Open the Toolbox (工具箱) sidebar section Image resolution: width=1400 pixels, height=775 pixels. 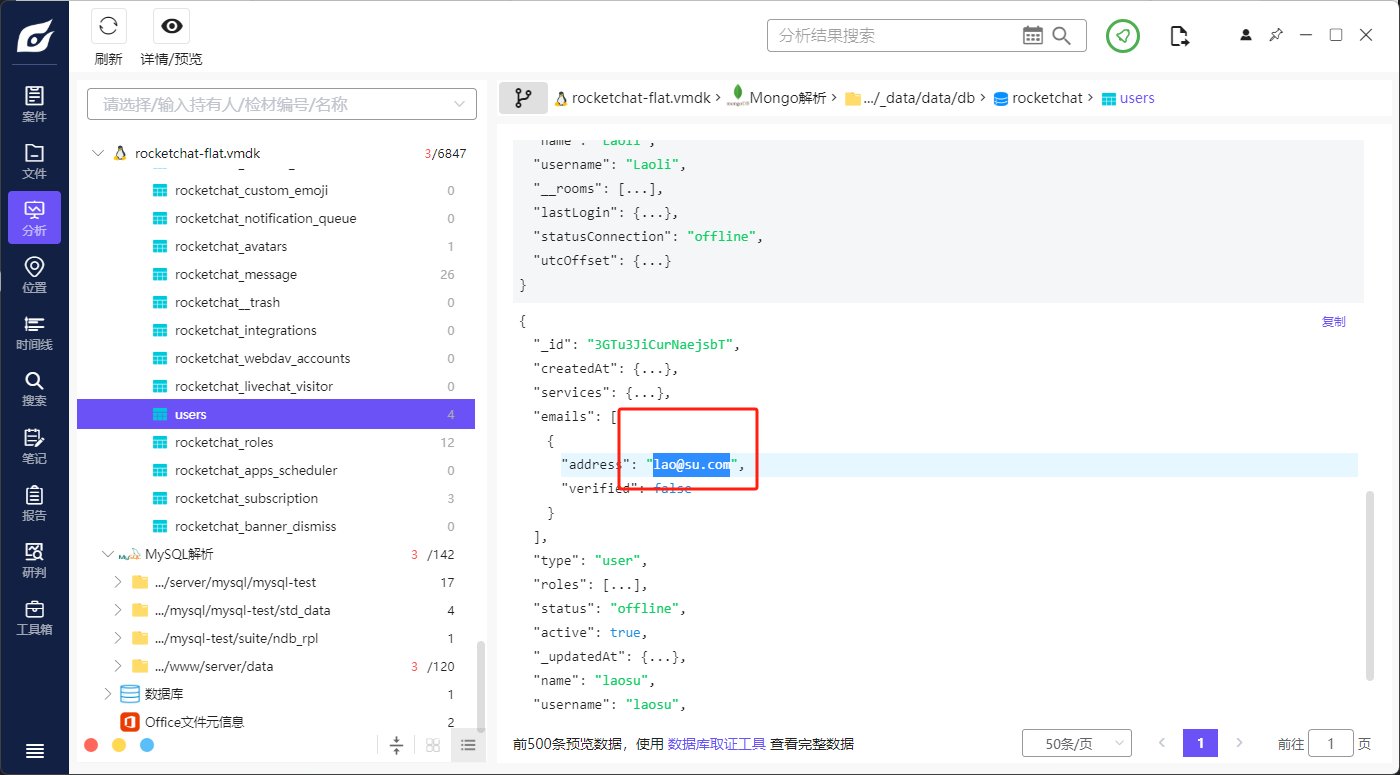coord(34,617)
